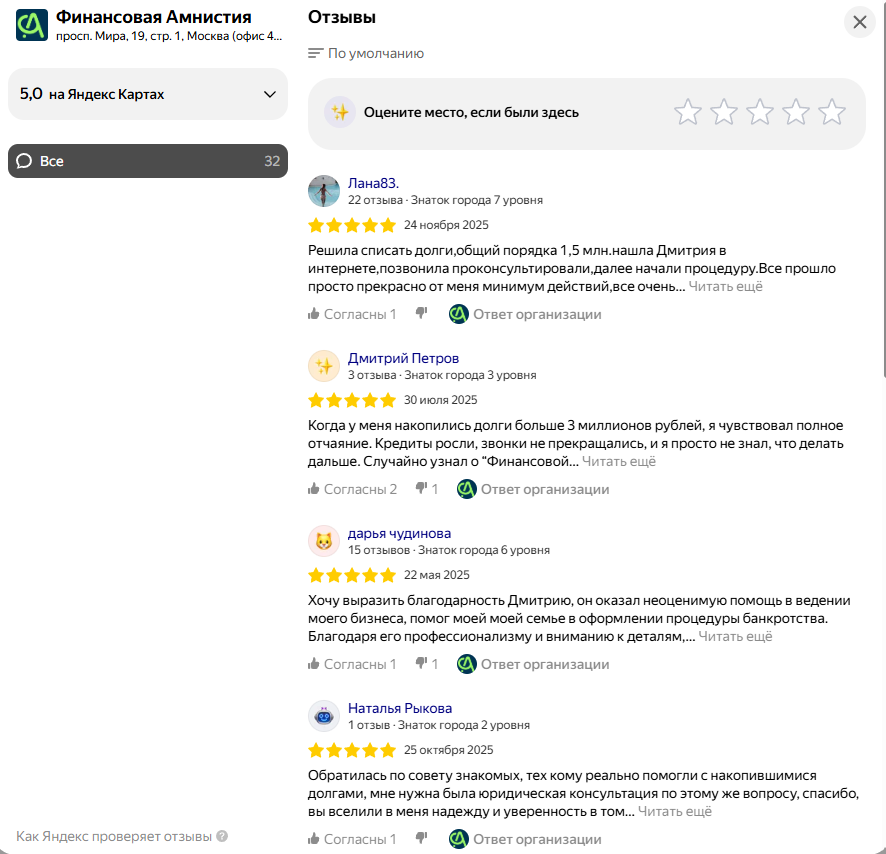Click Наталья Рыкова's robot avatar
Screen dimensions: 886x854
[324, 716]
